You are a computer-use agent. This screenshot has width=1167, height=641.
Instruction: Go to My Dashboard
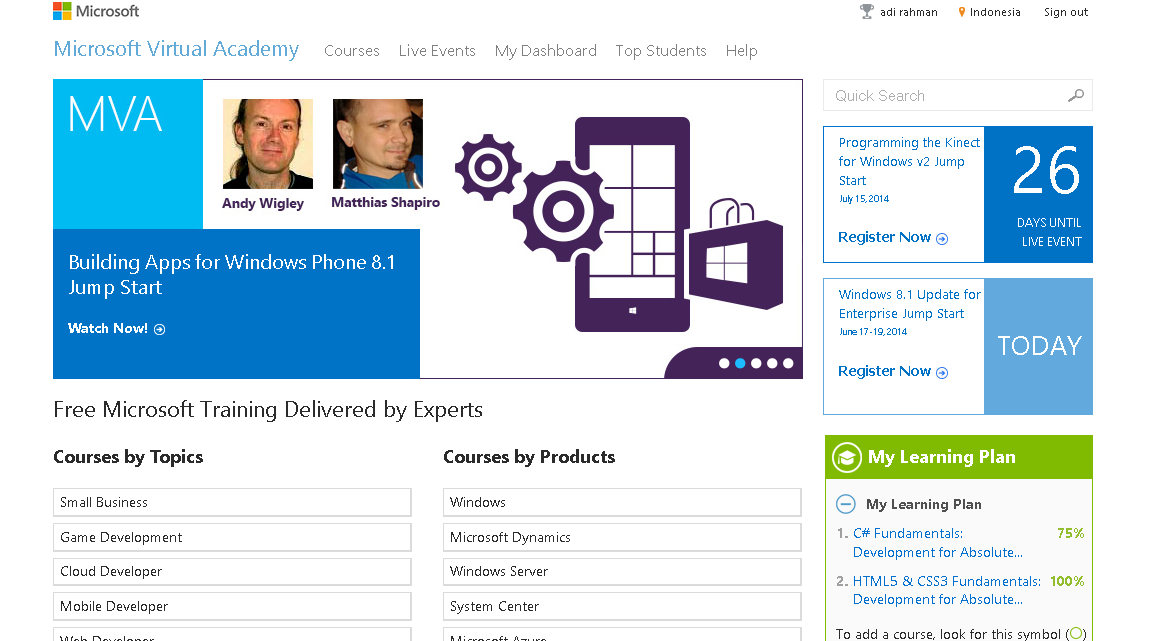point(546,51)
